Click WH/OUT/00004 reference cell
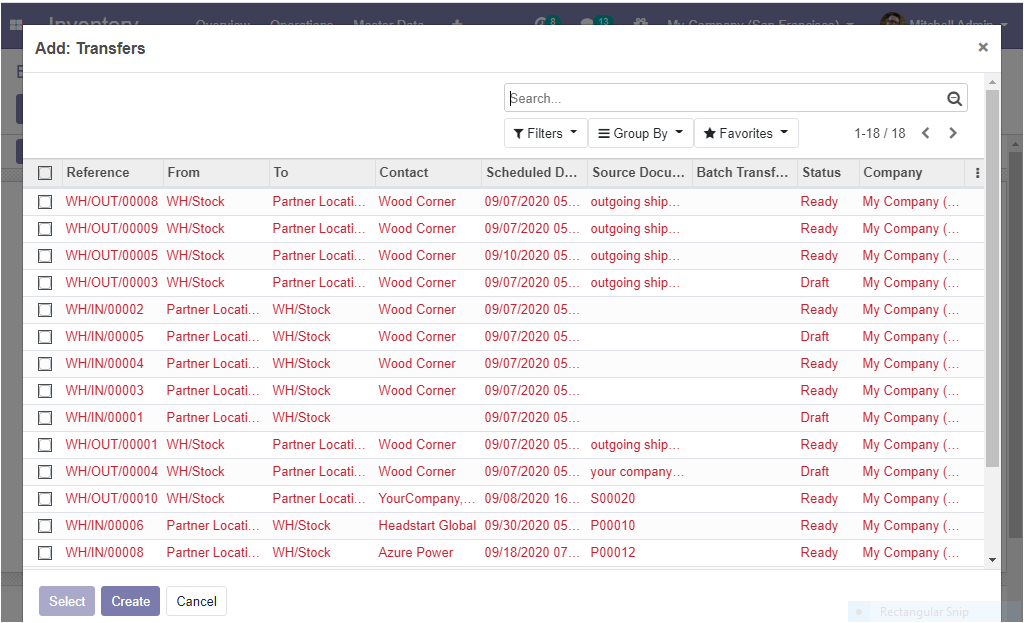This screenshot has width=1024, height=623. point(112,471)
